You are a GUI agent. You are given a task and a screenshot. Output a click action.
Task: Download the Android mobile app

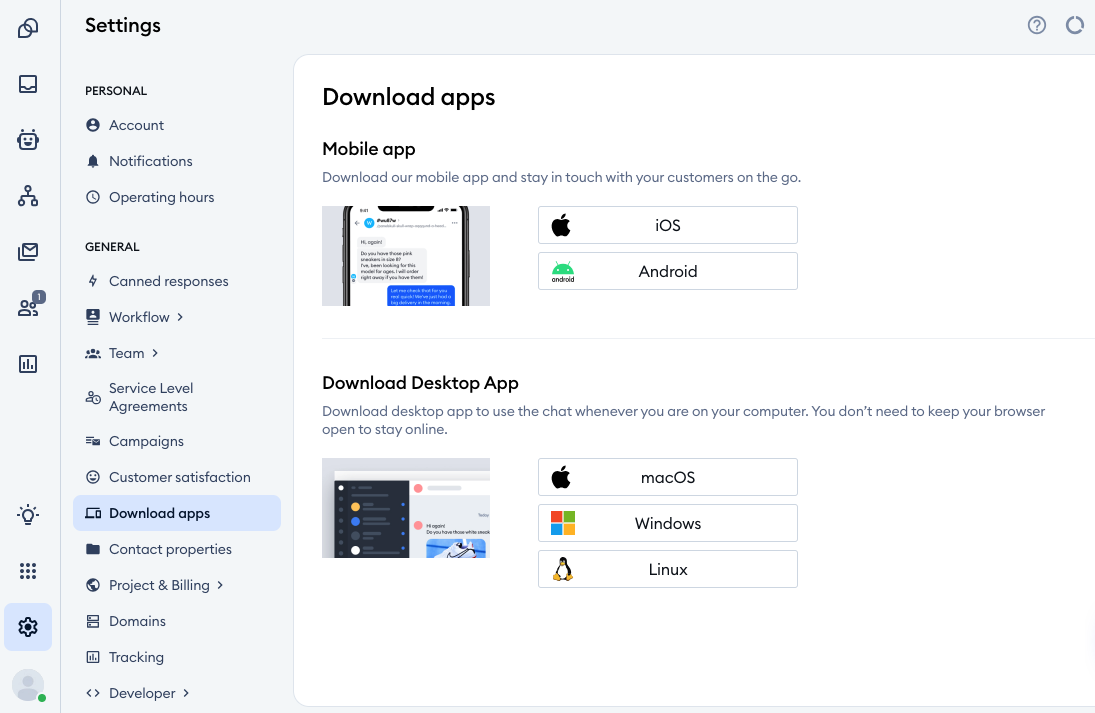(x=667, y=271)
